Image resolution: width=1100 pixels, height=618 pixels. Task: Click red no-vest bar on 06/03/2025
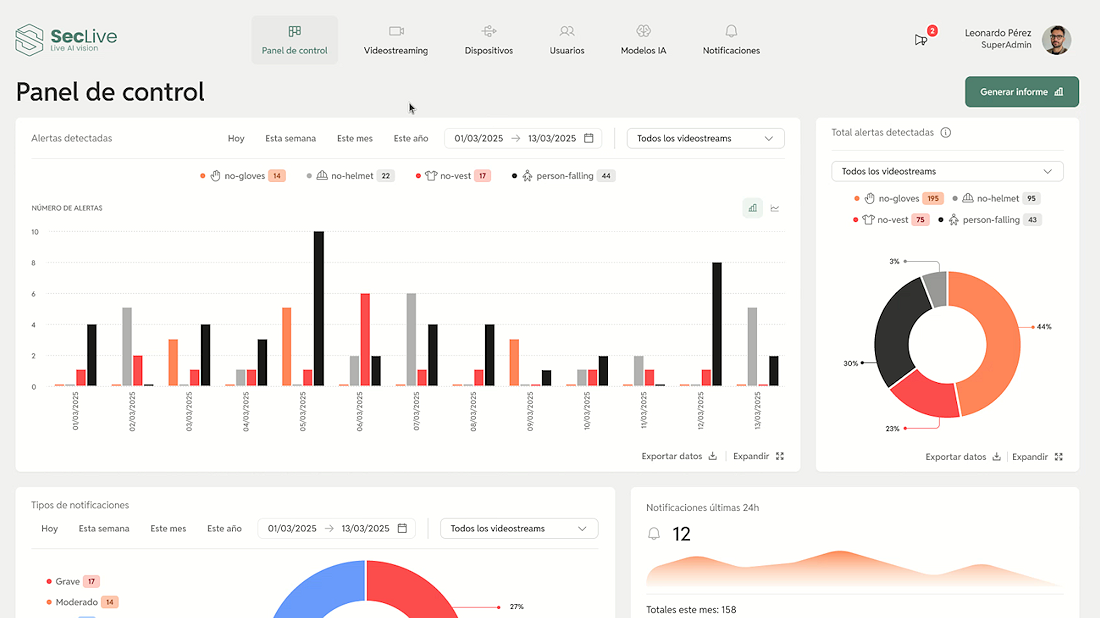[365, 340]
